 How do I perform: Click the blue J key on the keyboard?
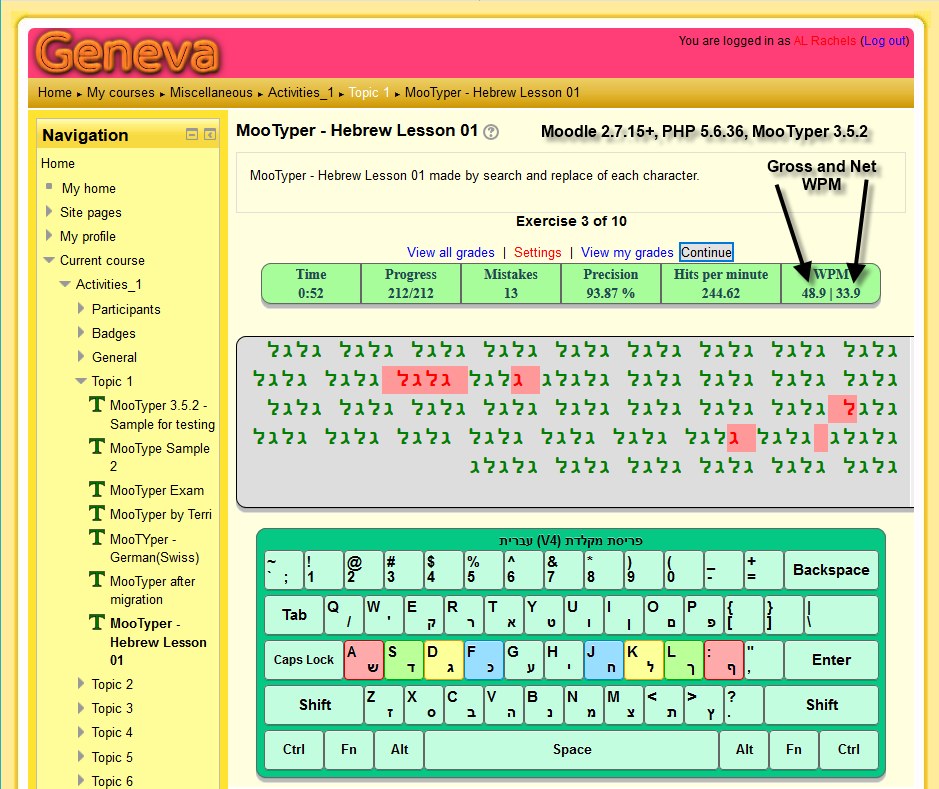click(604, 660)
